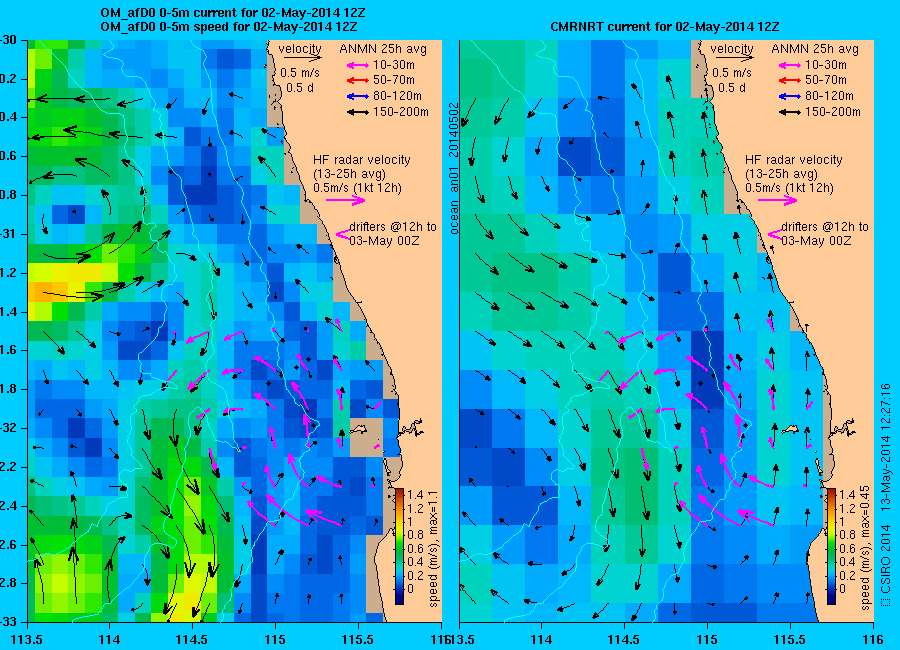900x650 pixels.
Task: Click 'drifters @12h to' text in left panel
Action: tap(393, 227)
